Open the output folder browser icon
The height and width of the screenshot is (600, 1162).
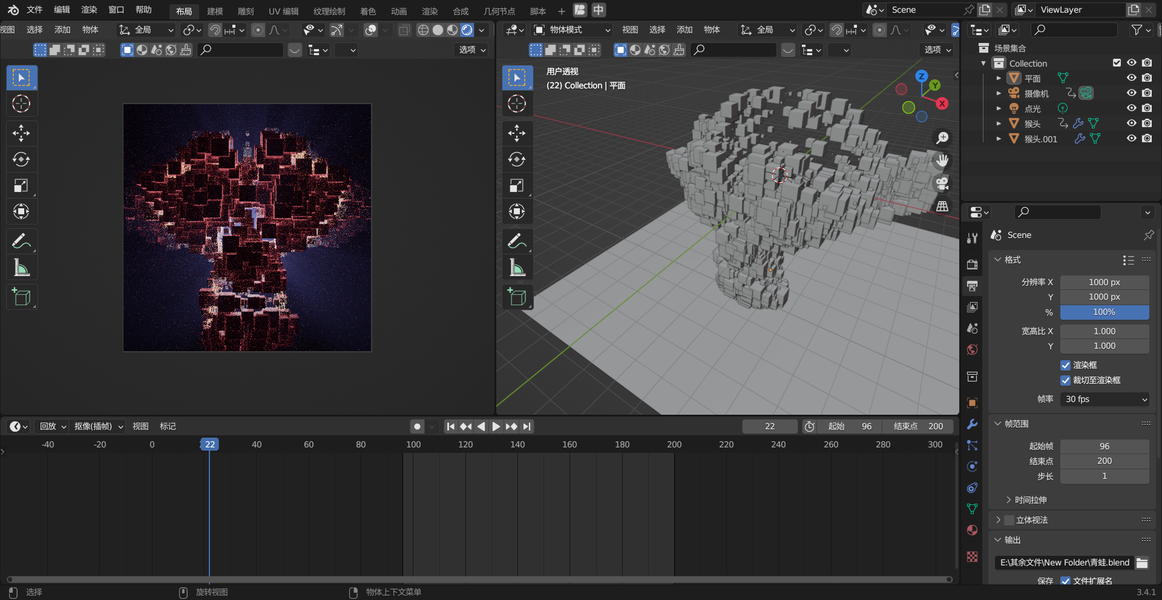pos(1142,563)
